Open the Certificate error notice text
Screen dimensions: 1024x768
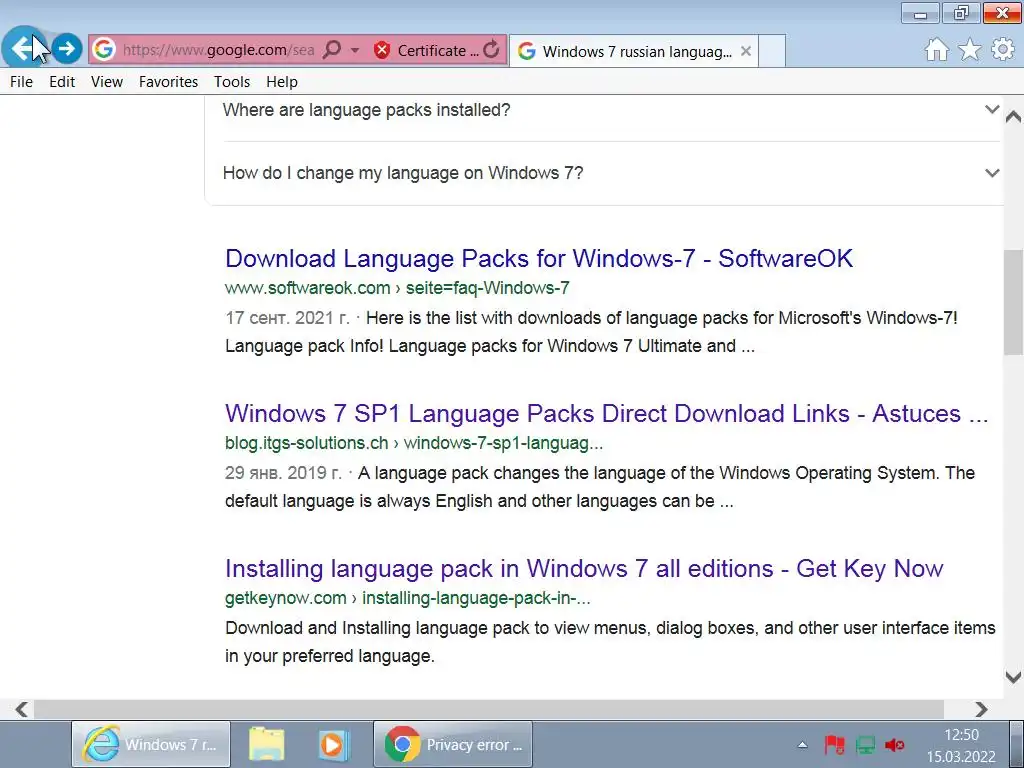438,50
